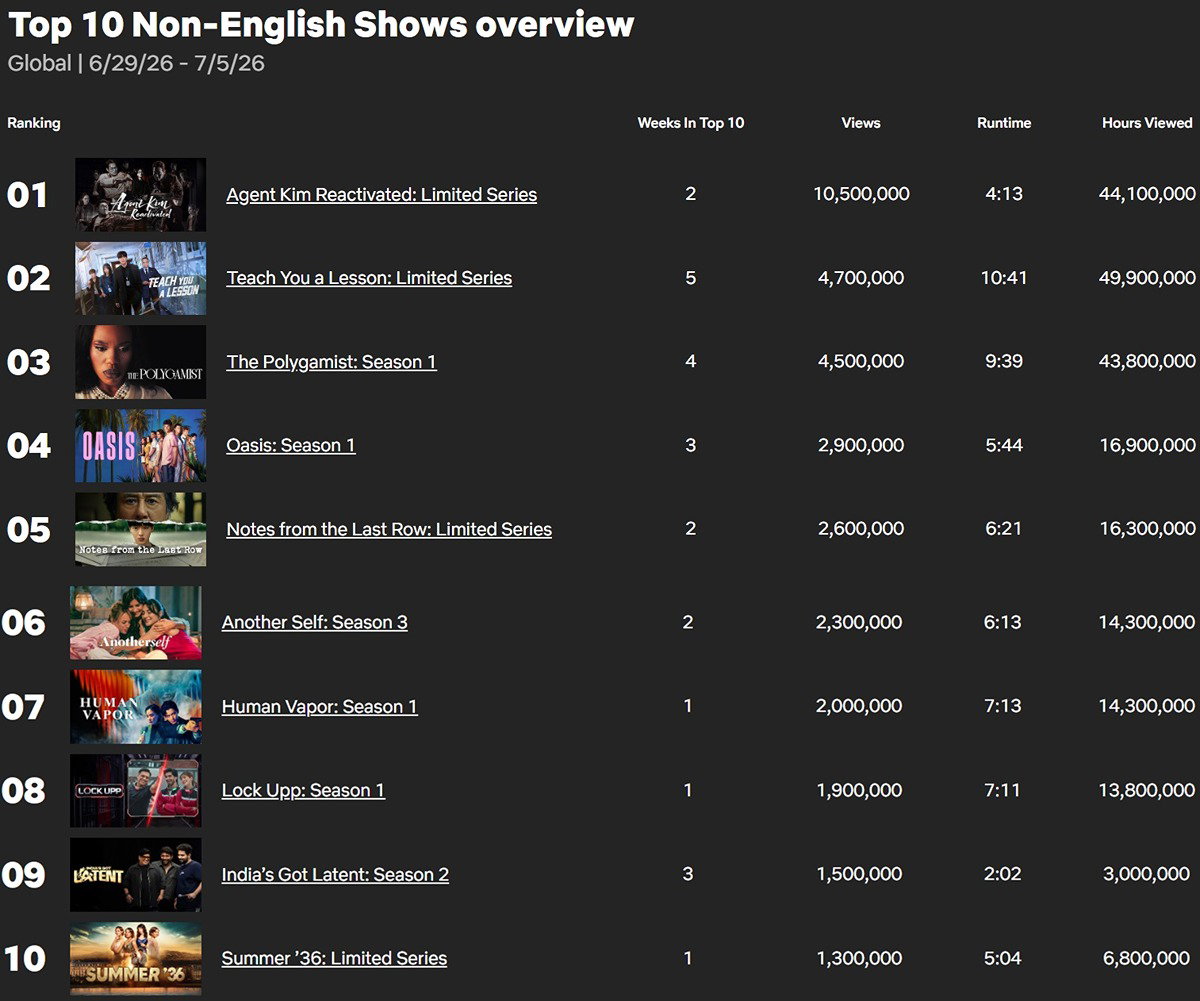Viewport: 1200px width, 1001px height.
Task: Click the hours viewed value 3,000,000
Action: pos(1147,874)
